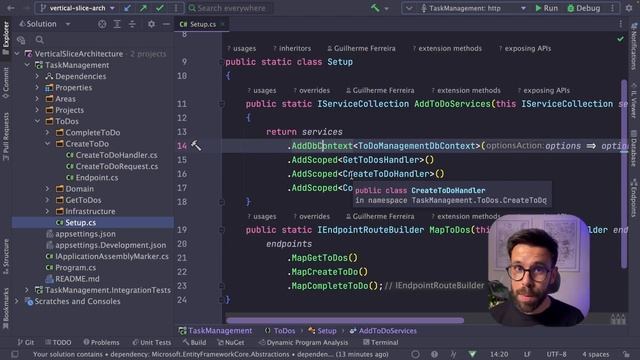This screenshot has height=360, width=640.
Task: Click the Run button
Action: click(547, 8)
